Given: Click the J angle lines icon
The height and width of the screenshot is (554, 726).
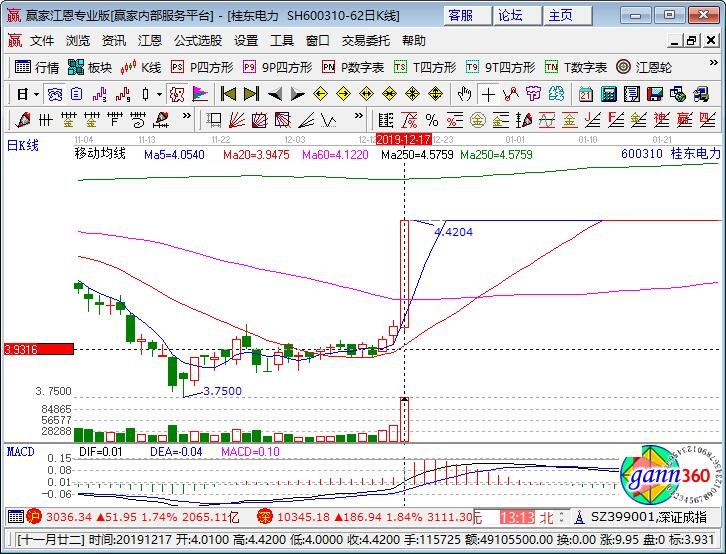Looking at the screenshot, I should (x=593, y=120).
